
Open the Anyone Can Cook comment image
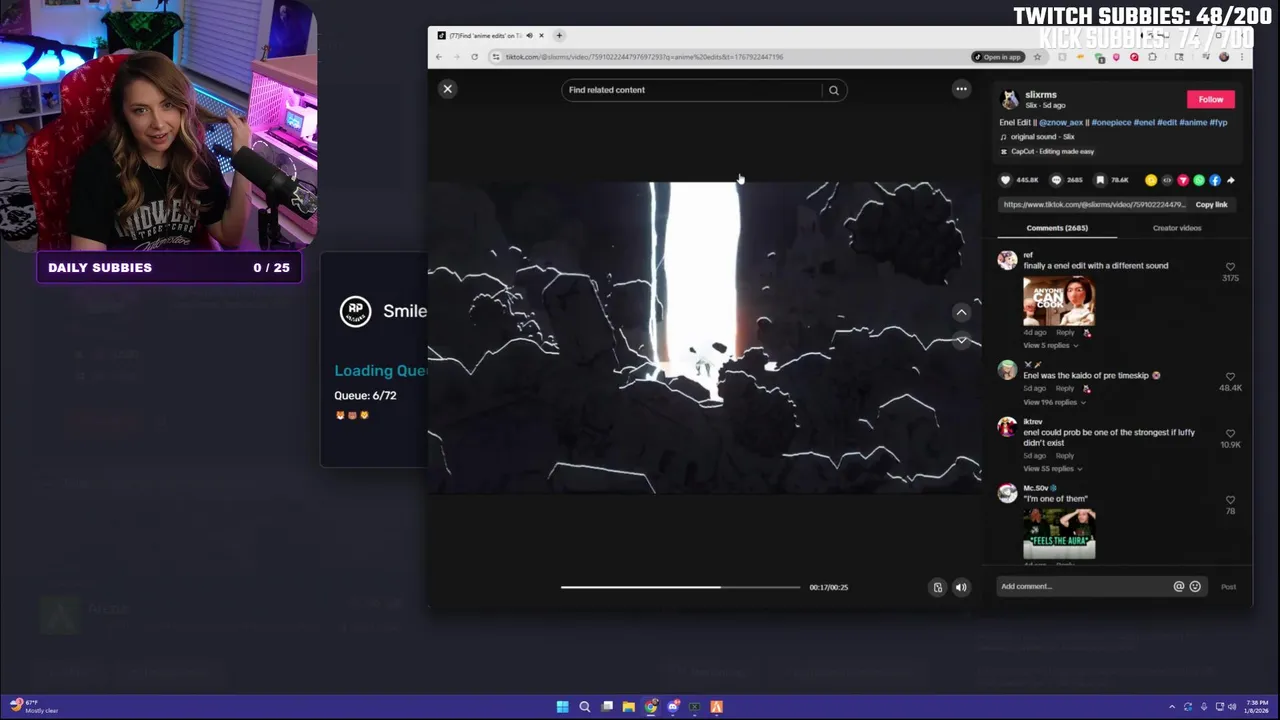click(x=1059, y=301)
